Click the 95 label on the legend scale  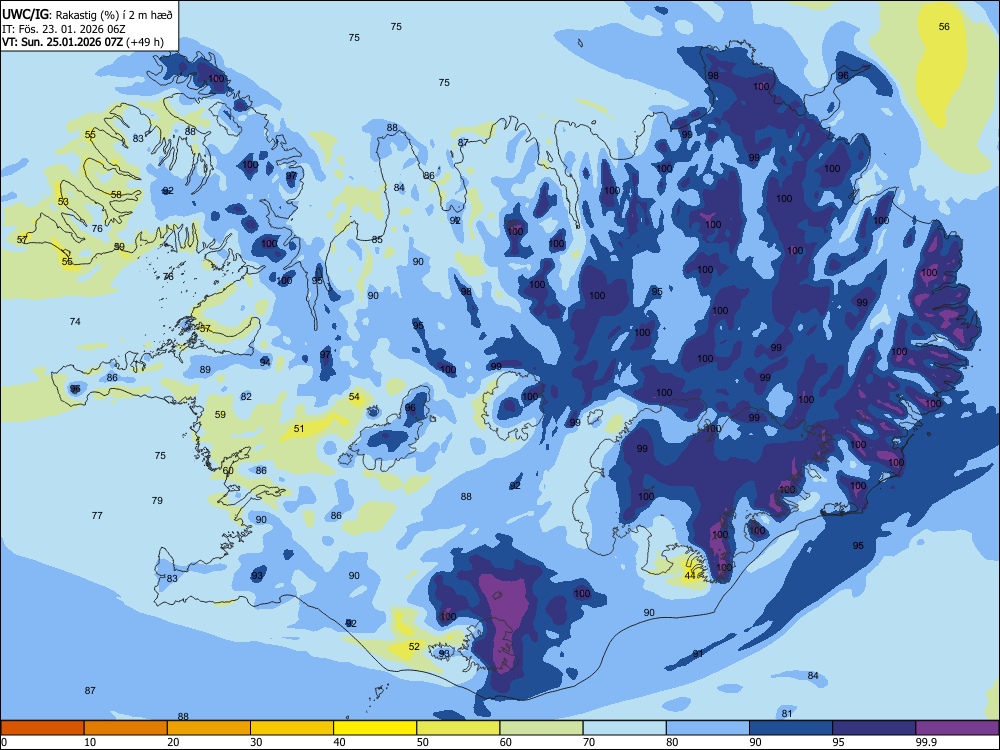(839, 742)
